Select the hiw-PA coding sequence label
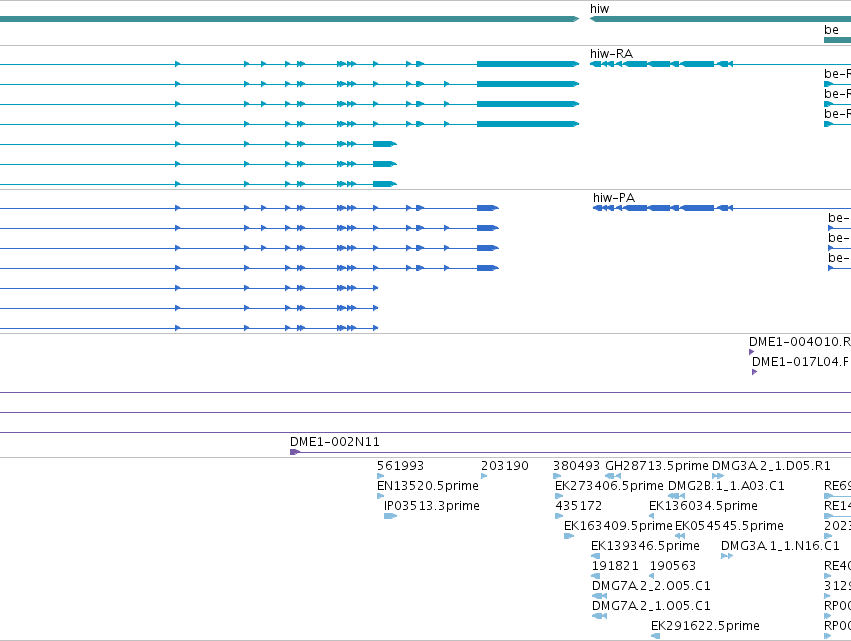The height and width of the screenshot is (641, 851). pyautogui.click(x=614, y=198)
